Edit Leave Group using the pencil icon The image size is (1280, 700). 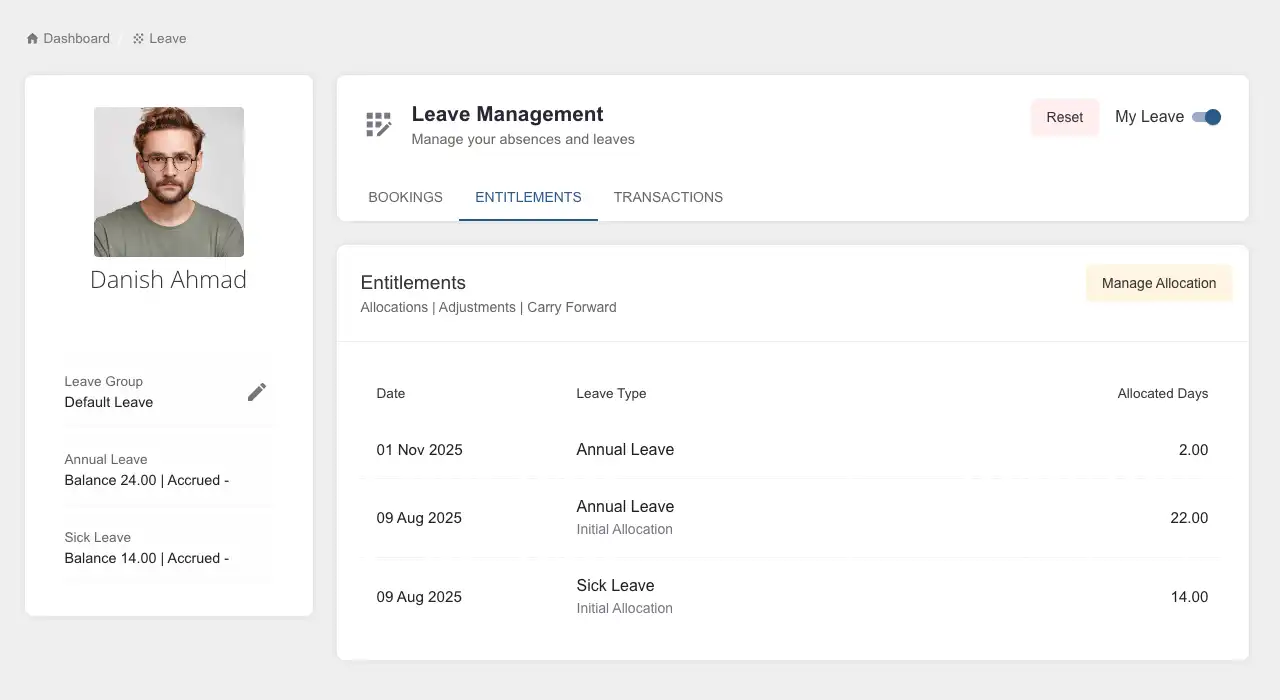click(x=257, y=392)
